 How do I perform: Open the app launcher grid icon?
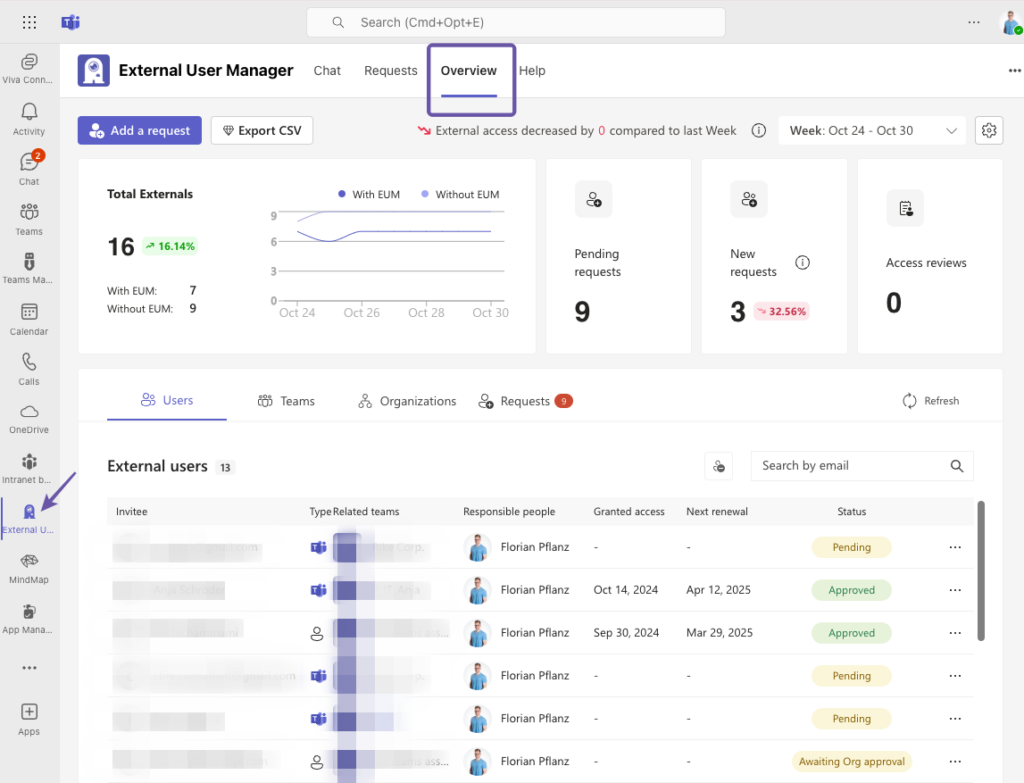(x=29, y=22)
